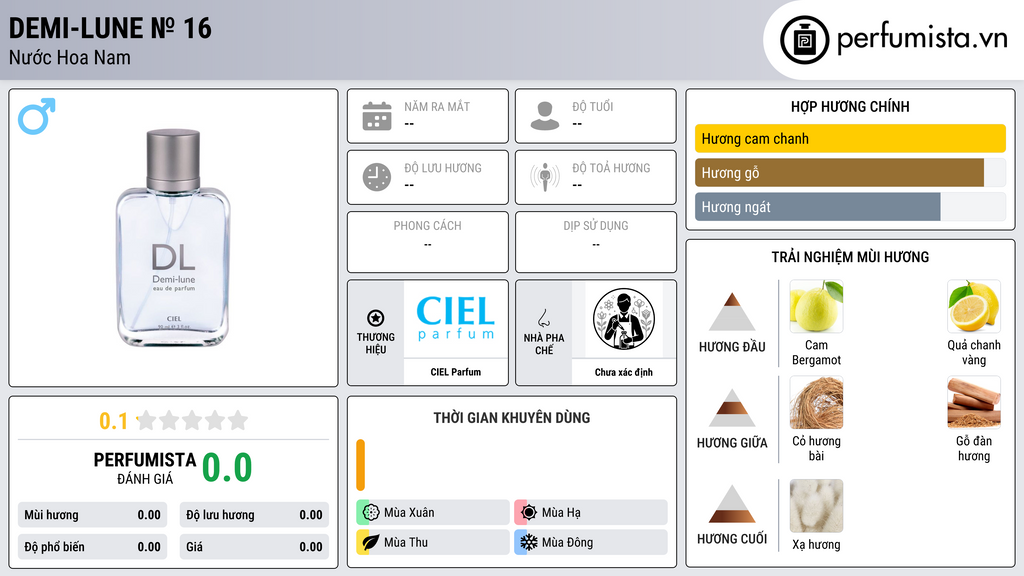Click the clock icon for Độ lưu hương

(x=377, y=177)
